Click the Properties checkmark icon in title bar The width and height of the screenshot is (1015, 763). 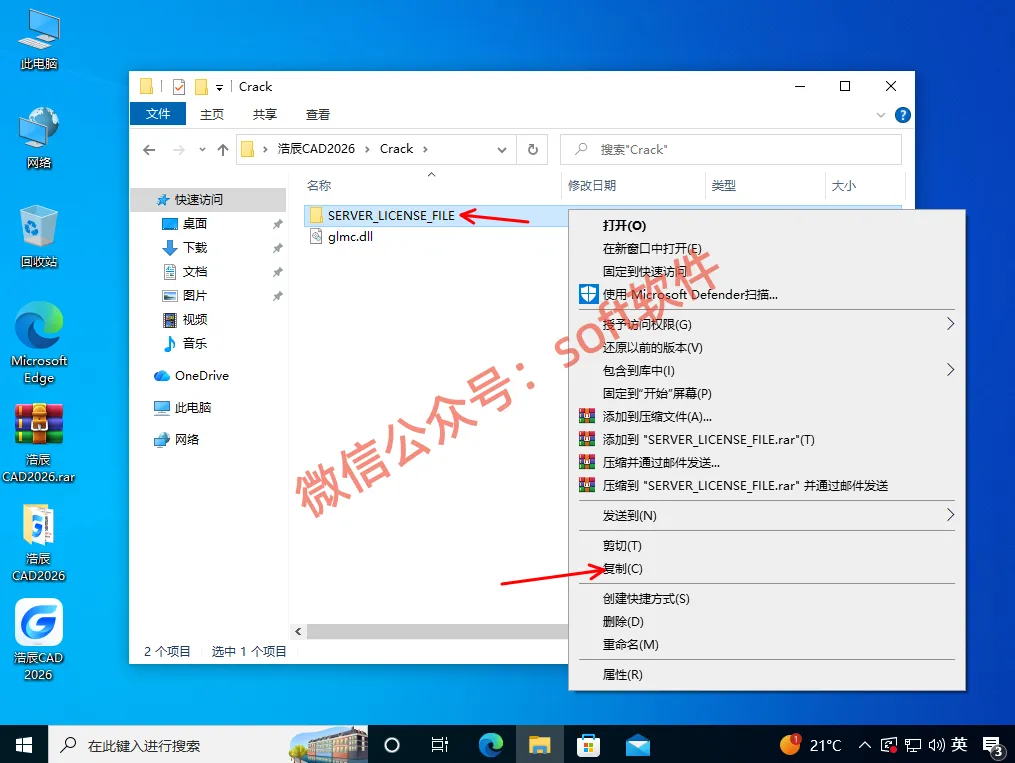[x=179, y=87]
